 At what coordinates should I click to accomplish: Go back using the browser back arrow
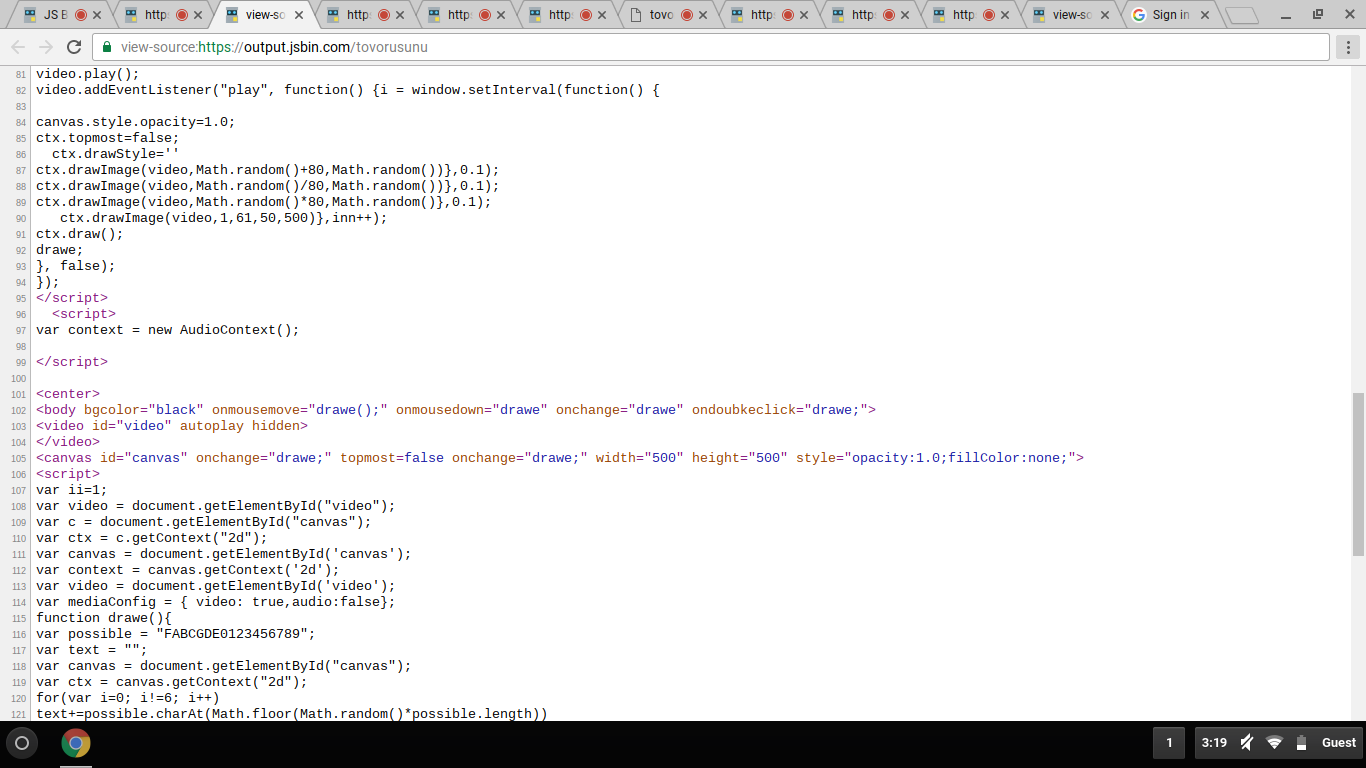(x=18, y=47)
